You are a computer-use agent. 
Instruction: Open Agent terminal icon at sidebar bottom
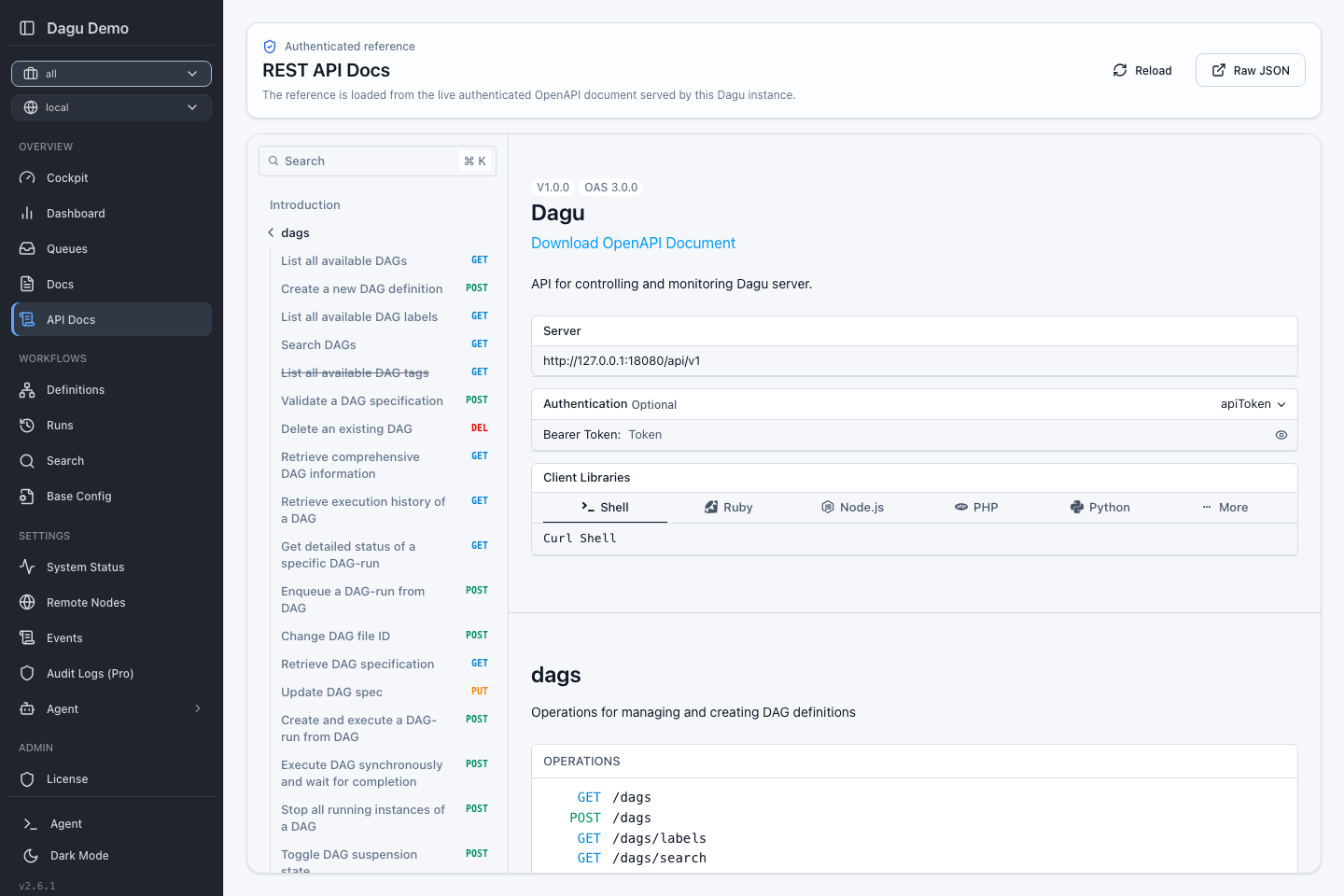31,823
